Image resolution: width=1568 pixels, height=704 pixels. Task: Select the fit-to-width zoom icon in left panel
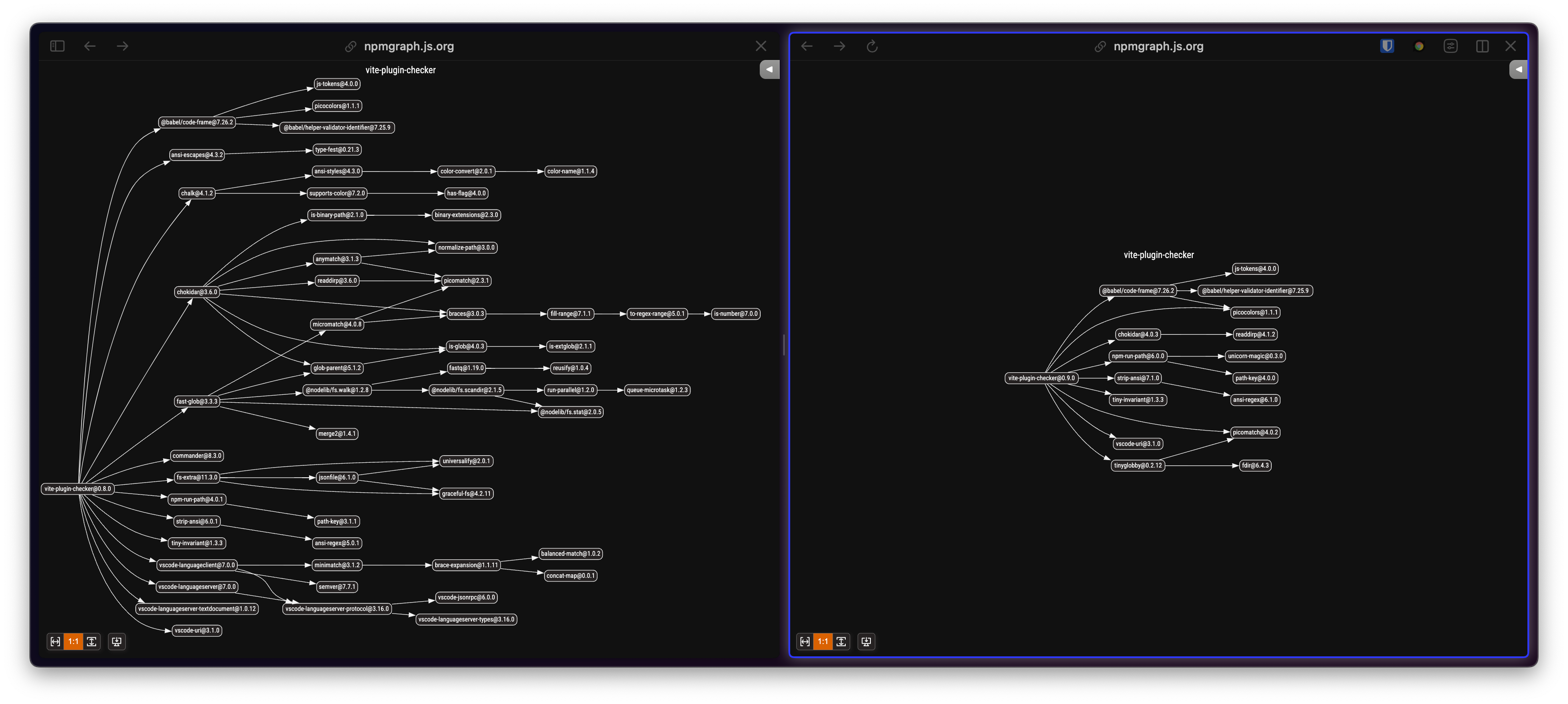coord(56,641)
